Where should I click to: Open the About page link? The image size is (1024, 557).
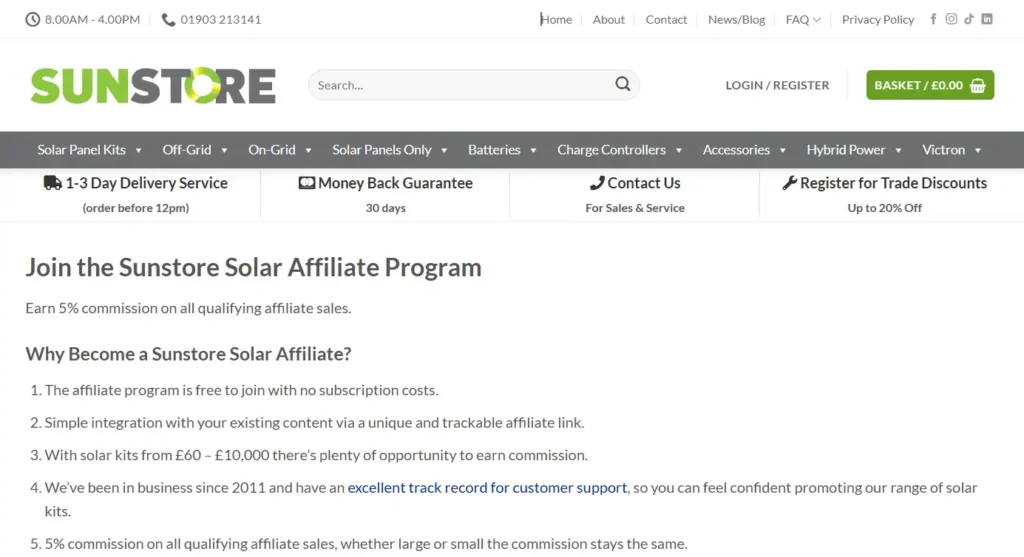[609, 20]
